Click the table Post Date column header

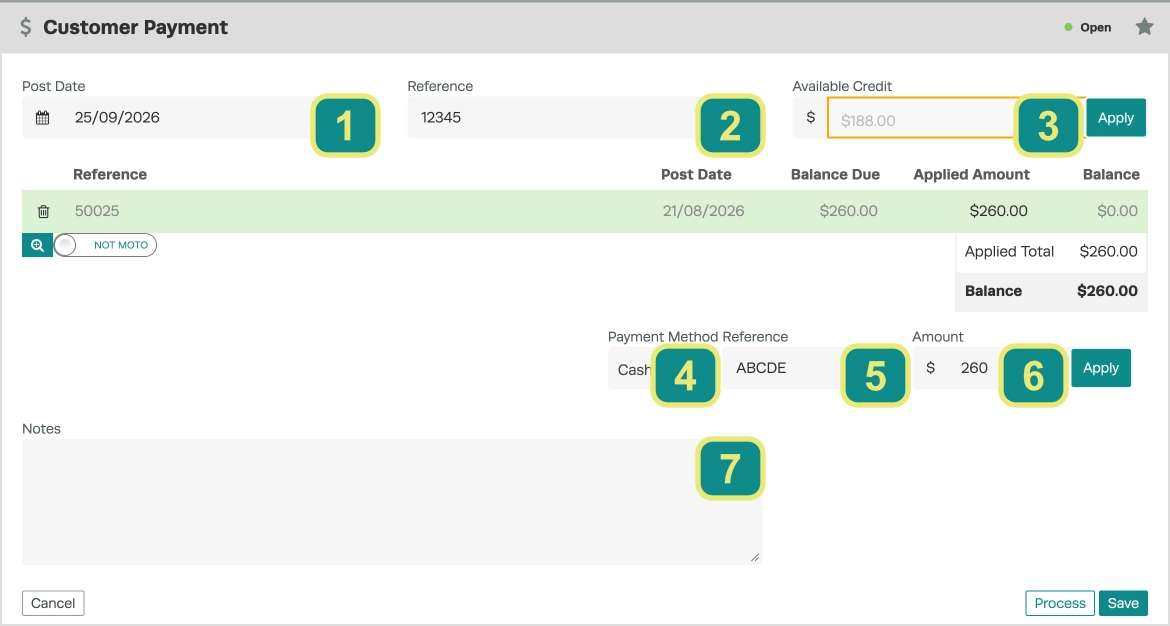coord(696,175)
